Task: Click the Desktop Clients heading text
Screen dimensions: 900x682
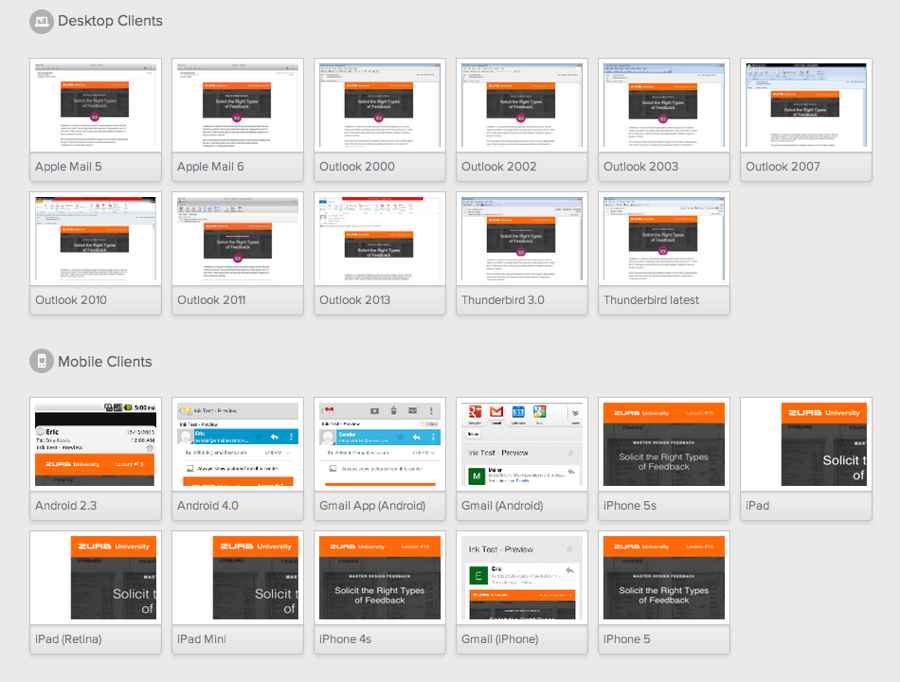Action: 110,21
